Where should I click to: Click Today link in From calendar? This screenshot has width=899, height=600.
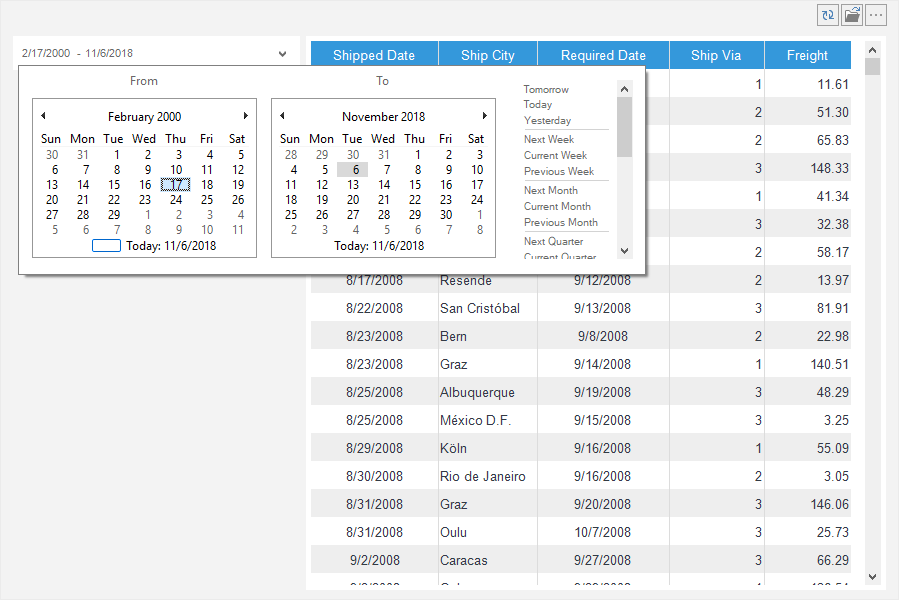(170, 246)
